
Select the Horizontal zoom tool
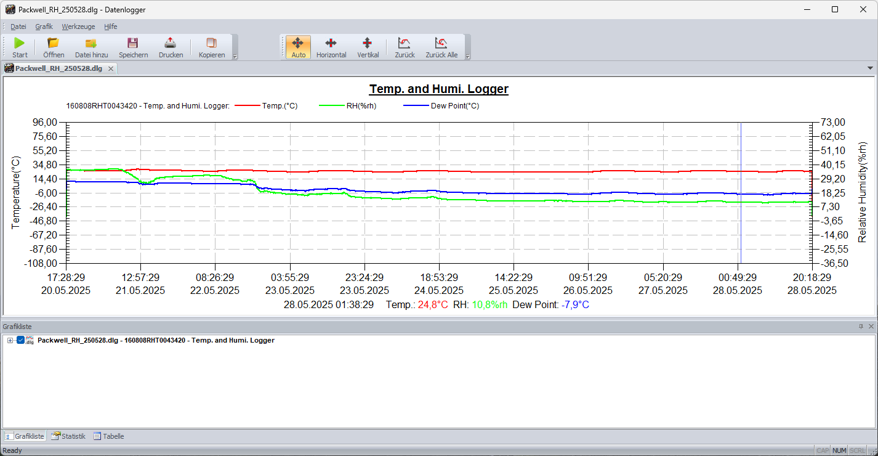331,46
